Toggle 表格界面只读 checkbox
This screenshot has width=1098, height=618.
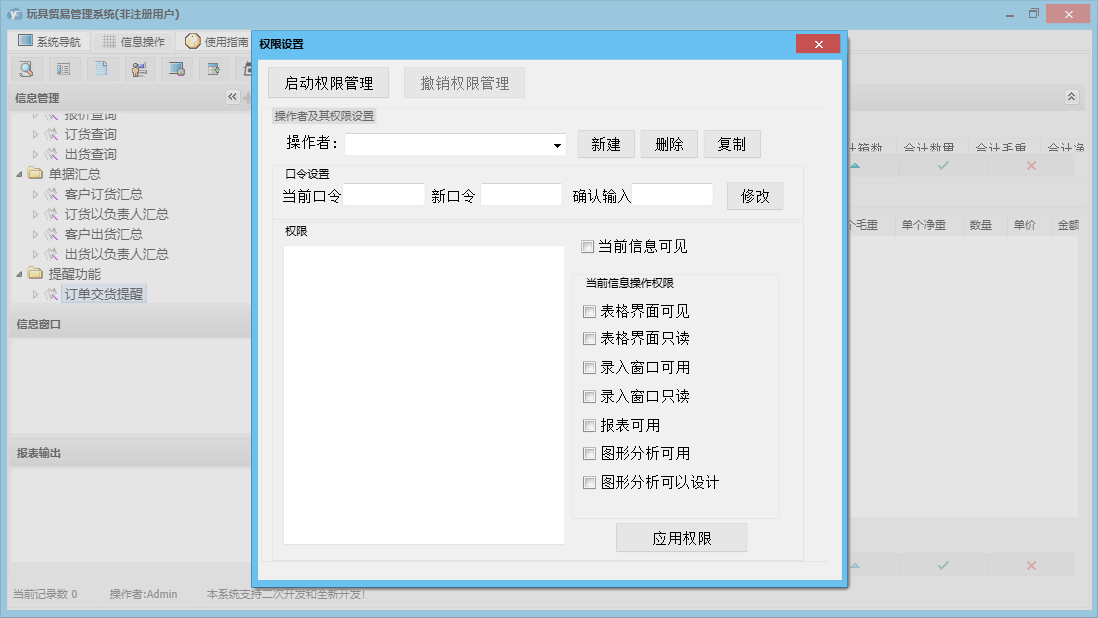[590, 339]
